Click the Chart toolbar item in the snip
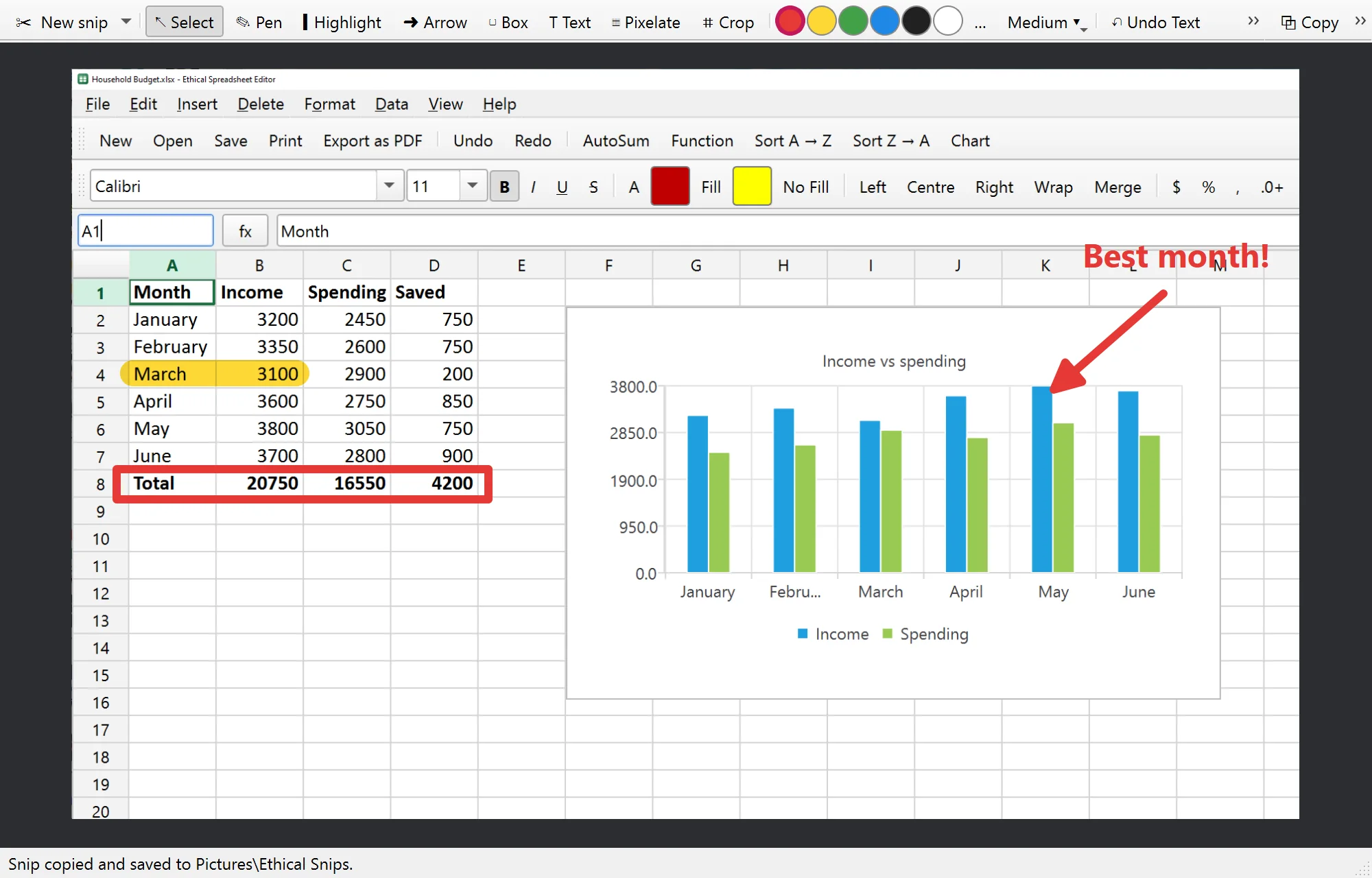Screen dimensions: 1372x878 click(969, 141)
